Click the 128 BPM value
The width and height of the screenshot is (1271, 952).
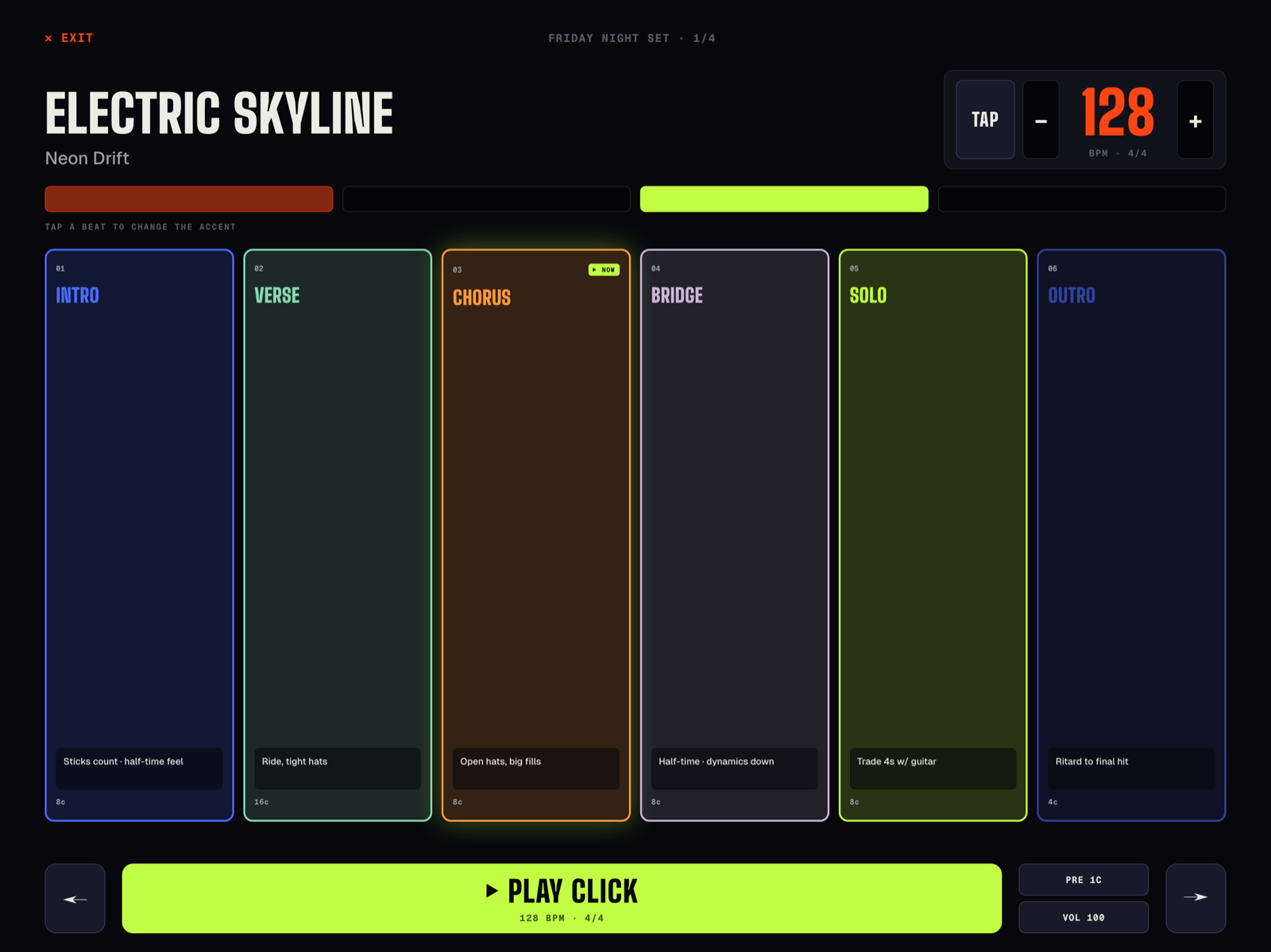coord(1118,113)
